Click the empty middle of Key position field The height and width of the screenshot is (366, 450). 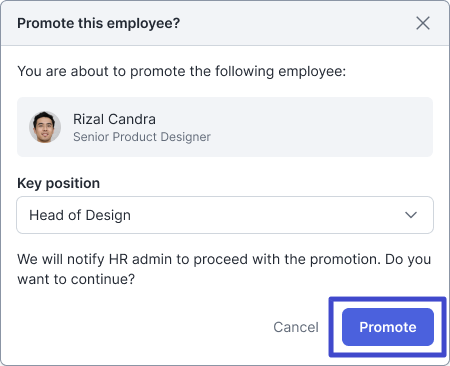tap(267, 215)
